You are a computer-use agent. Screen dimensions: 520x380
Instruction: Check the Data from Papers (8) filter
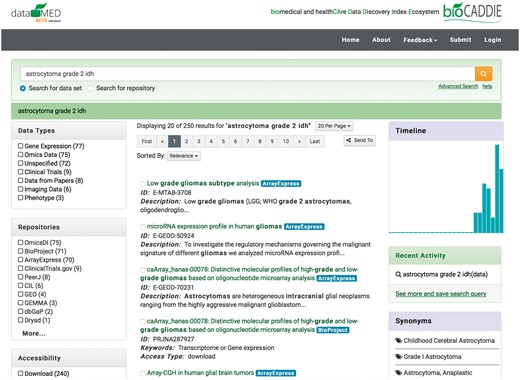tap(20, 180)
